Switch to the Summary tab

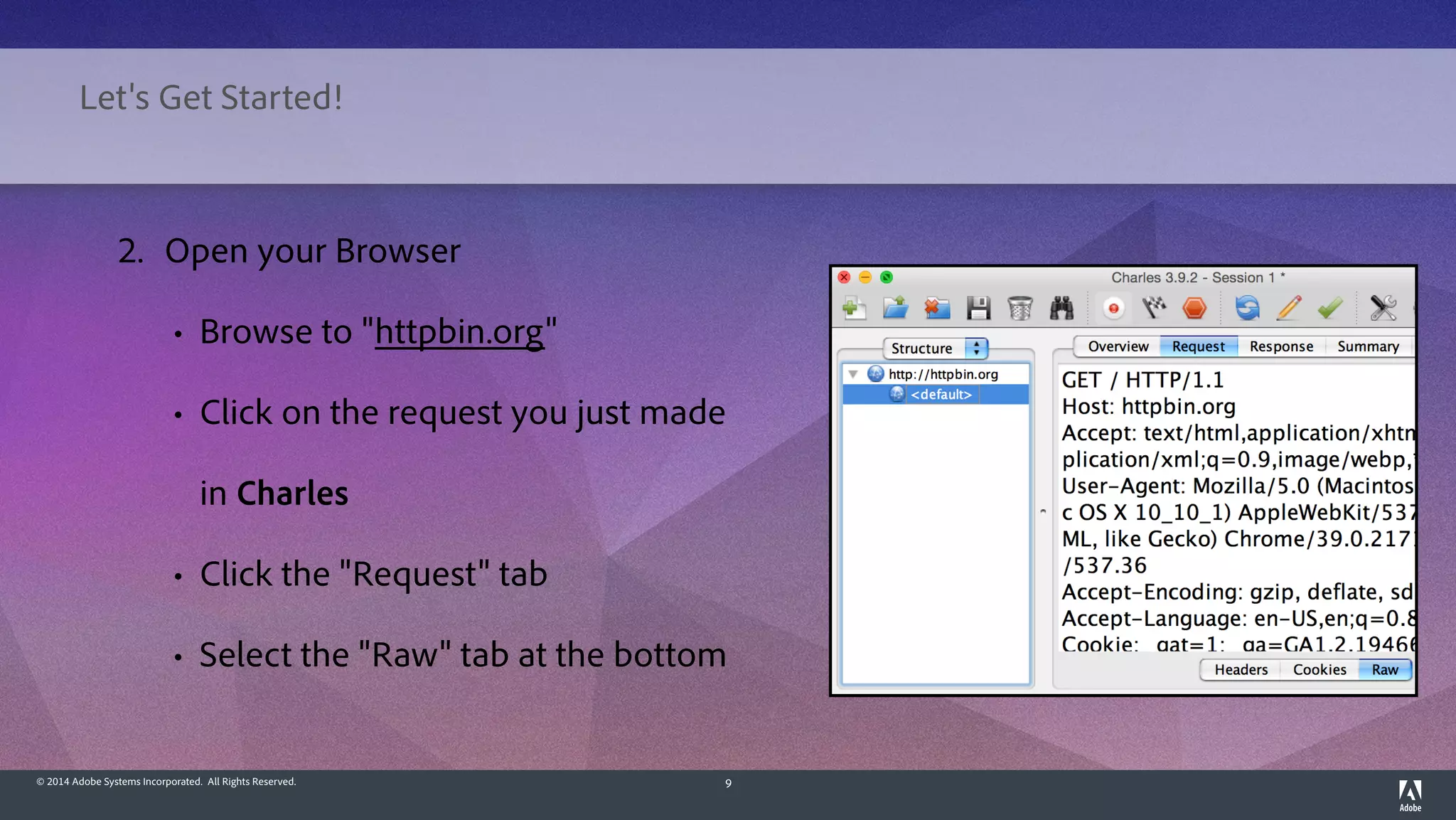(x=1368, y=346)
